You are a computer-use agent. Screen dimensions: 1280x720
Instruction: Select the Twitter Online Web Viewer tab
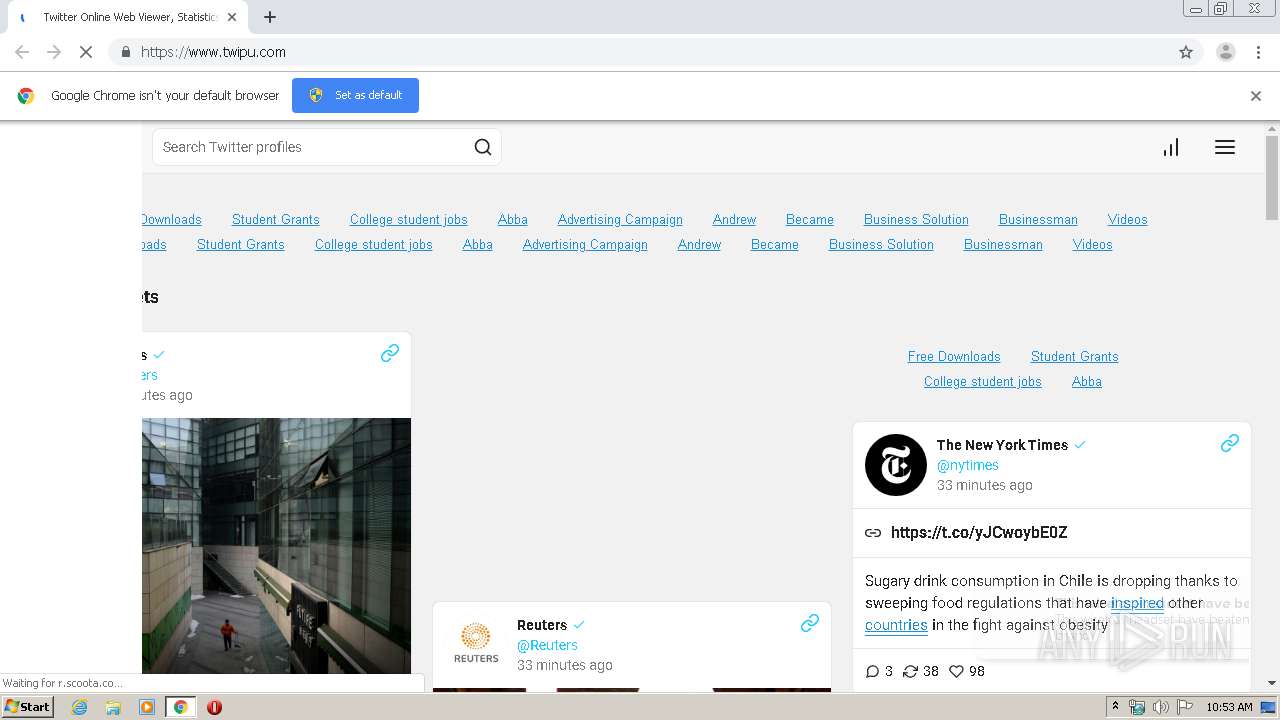click(x=128, y=17)
